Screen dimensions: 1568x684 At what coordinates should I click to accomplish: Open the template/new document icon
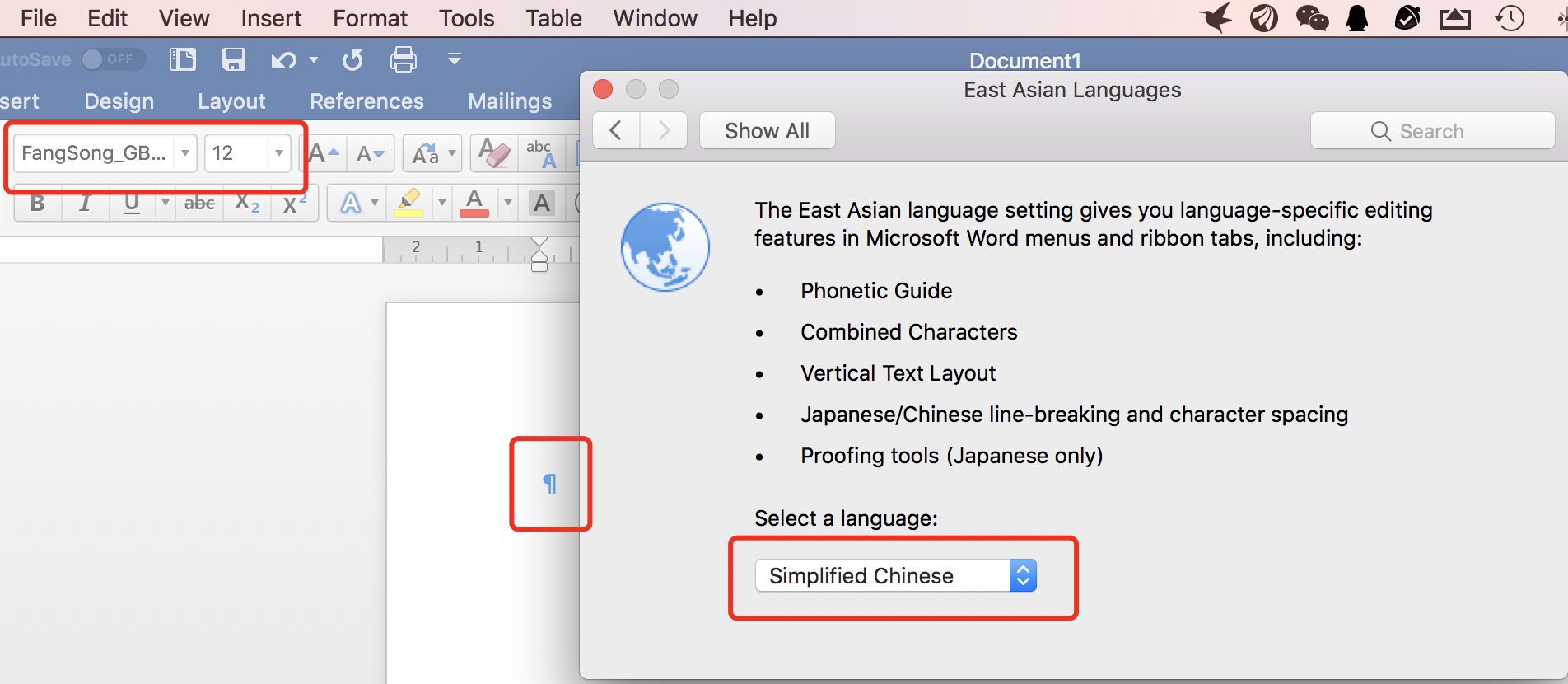pyautogui.click(x=182, y=59)
